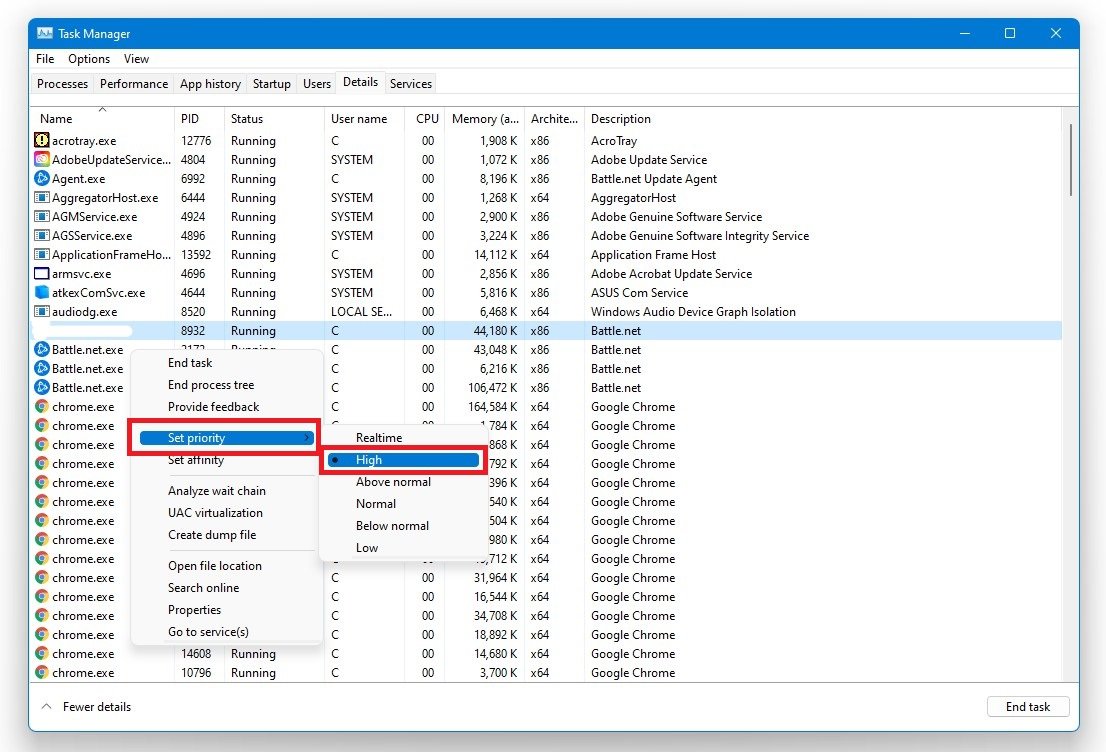Viewport: 1106px width, 752px height.
Task: Select Open file location menu entry
Action: click(214, 566)
